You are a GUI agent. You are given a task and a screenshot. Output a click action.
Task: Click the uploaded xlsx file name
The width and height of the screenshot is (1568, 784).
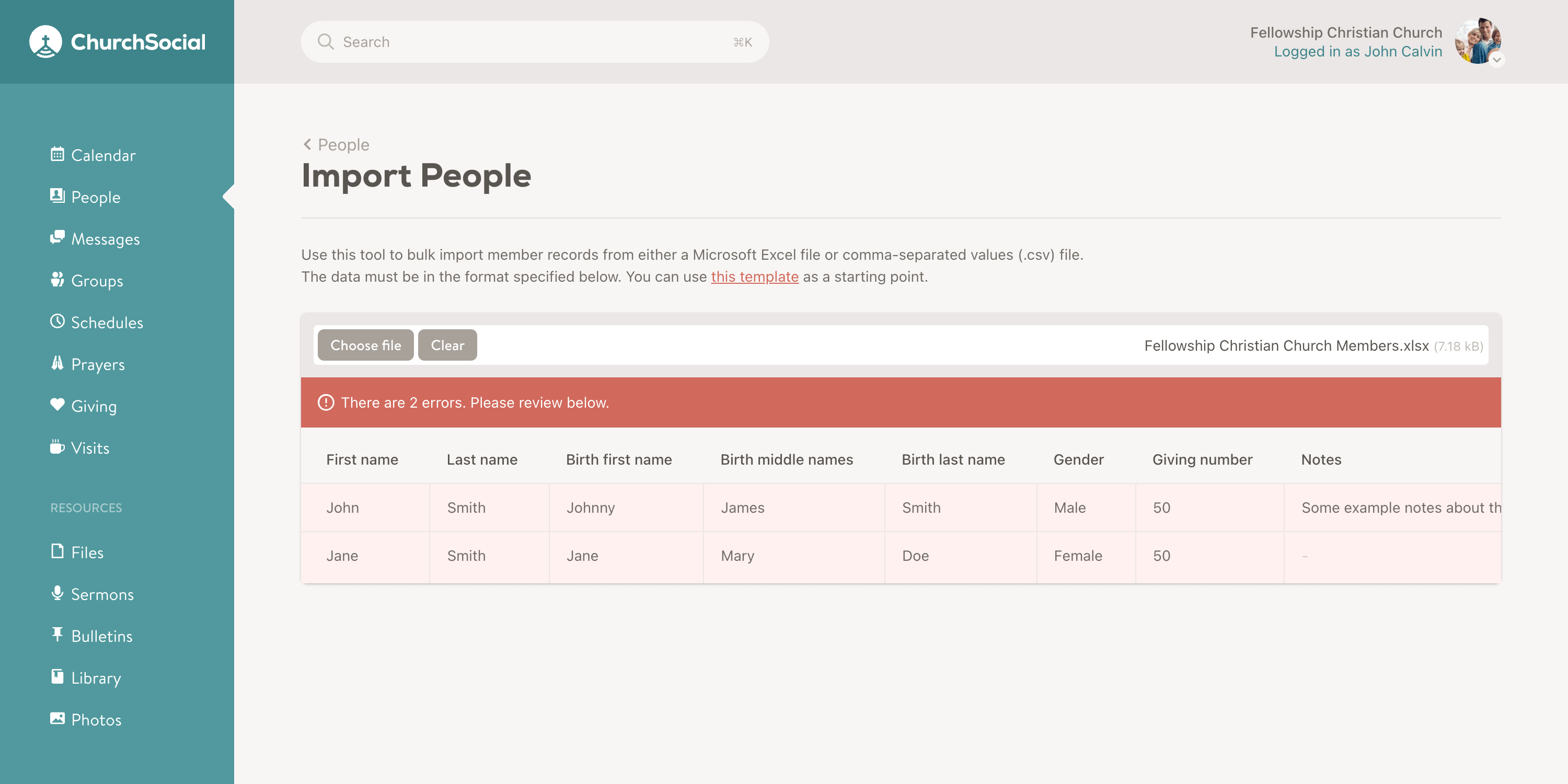[x=1286, y=345]
